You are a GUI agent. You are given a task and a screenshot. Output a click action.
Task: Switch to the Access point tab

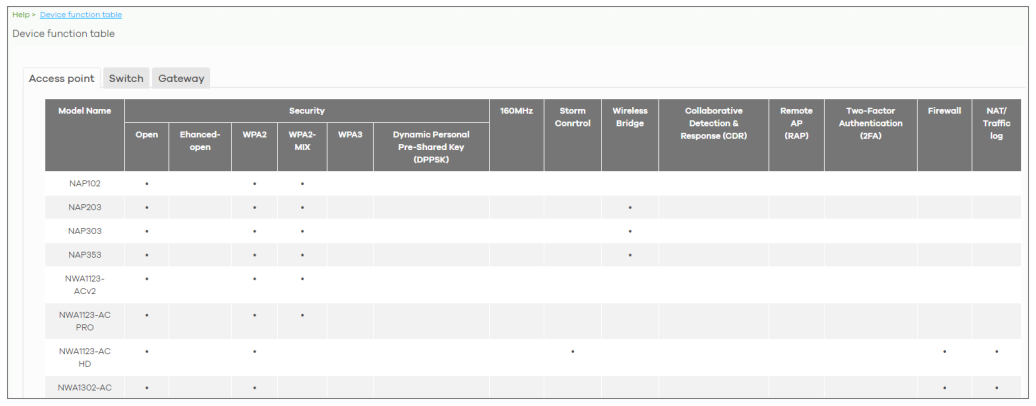(x=62, y=78)
